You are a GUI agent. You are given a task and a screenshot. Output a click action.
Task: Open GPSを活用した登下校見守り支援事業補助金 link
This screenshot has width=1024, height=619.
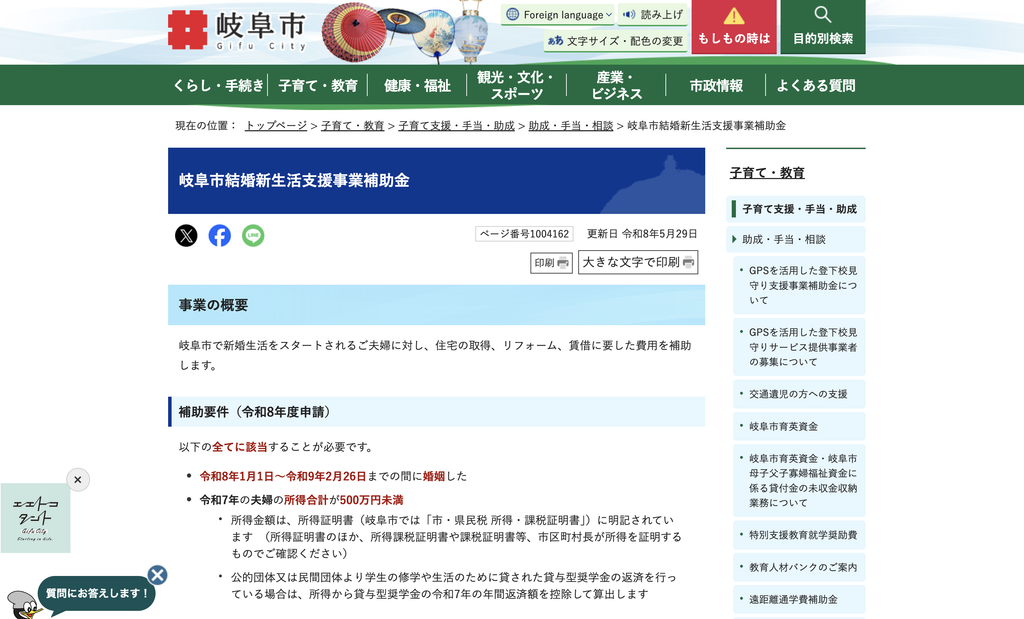coord(799,285)
